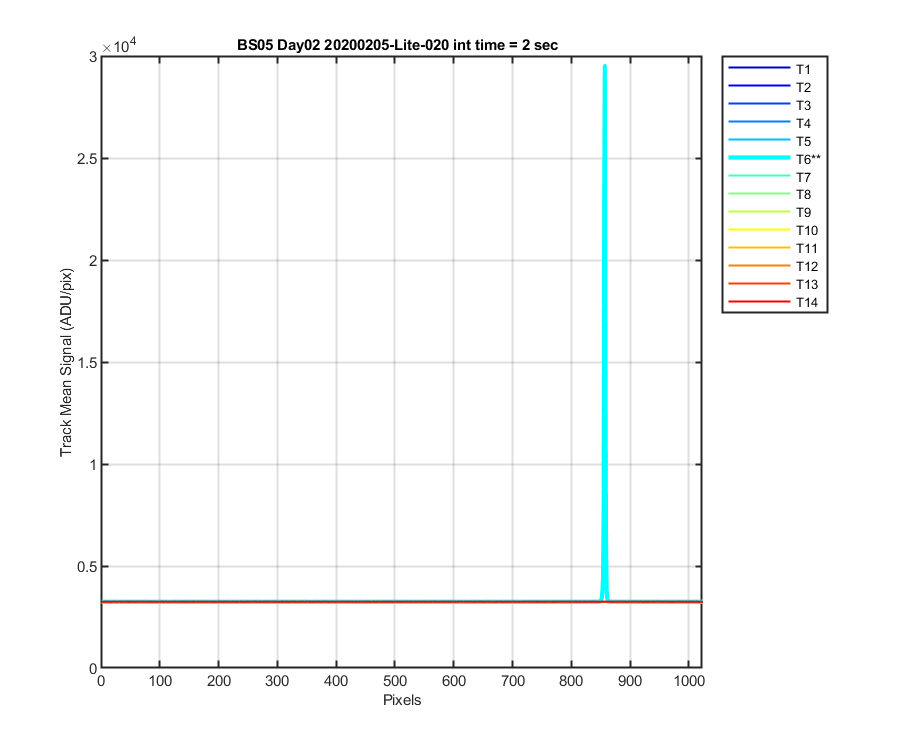900x750 pixels.
Task: Select the T5 legend entry
Action: click(769, 141)
